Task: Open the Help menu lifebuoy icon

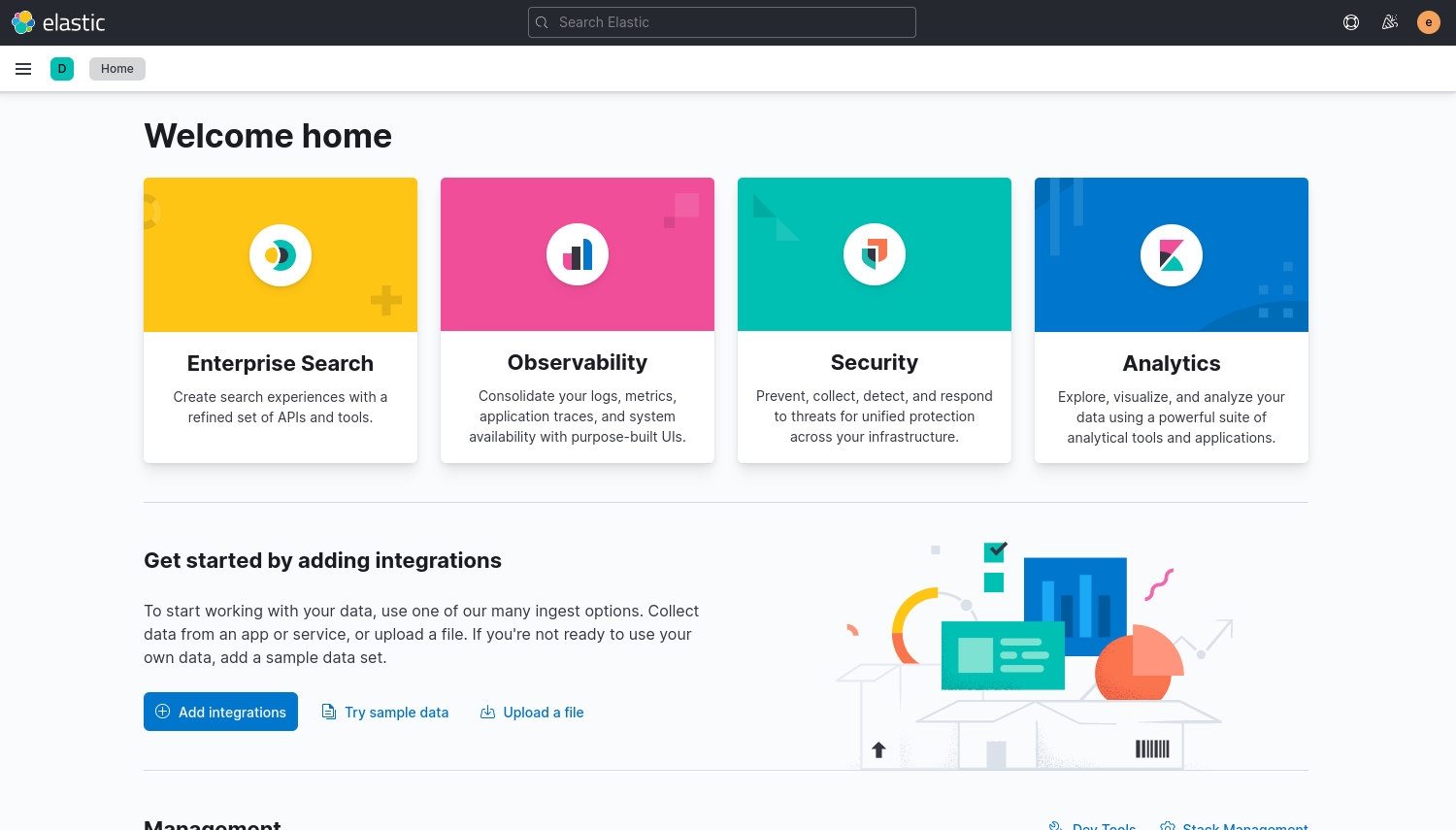Action: [1351, 22]
